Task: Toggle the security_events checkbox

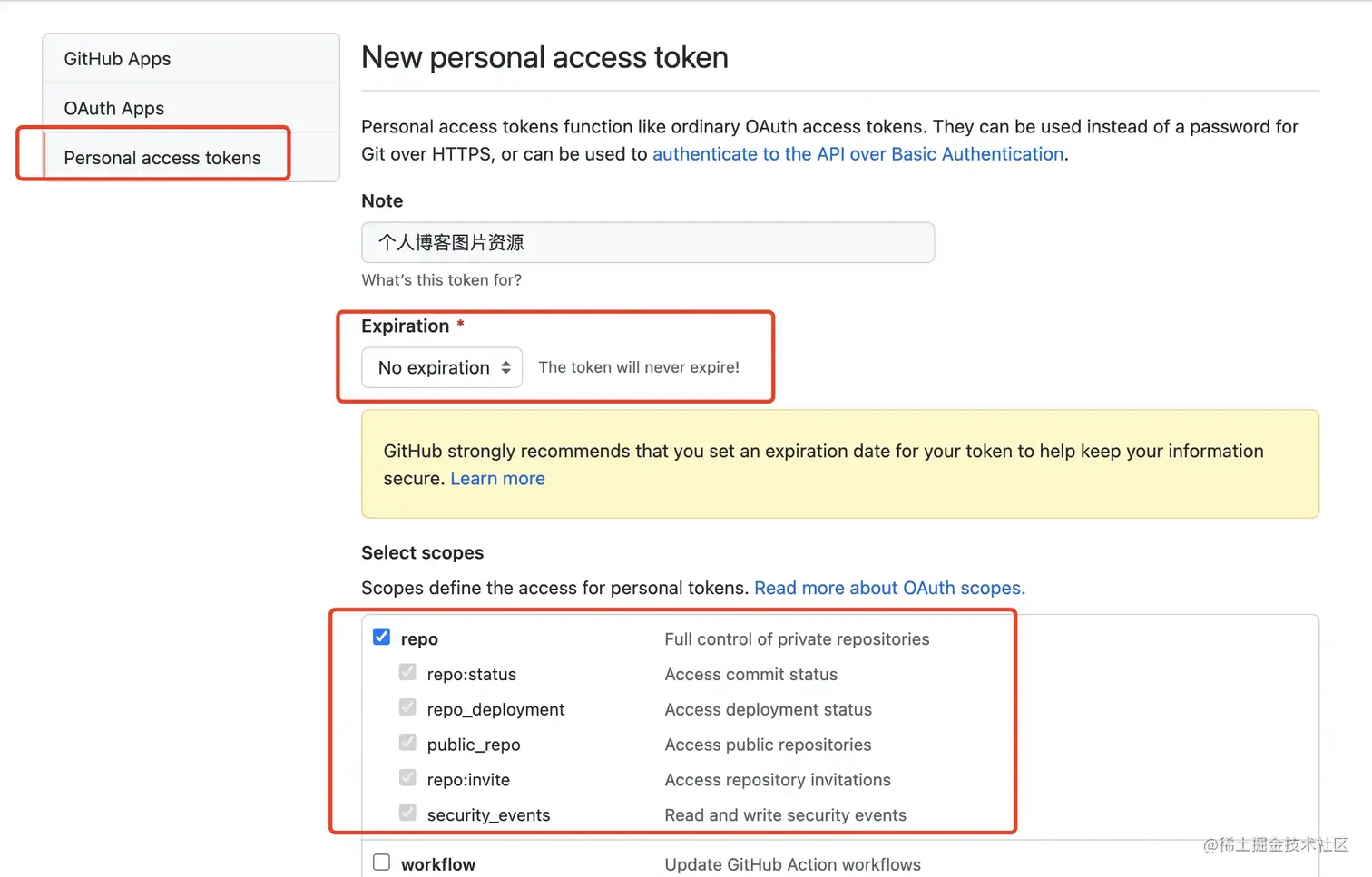Action: [x=407, y=813]
